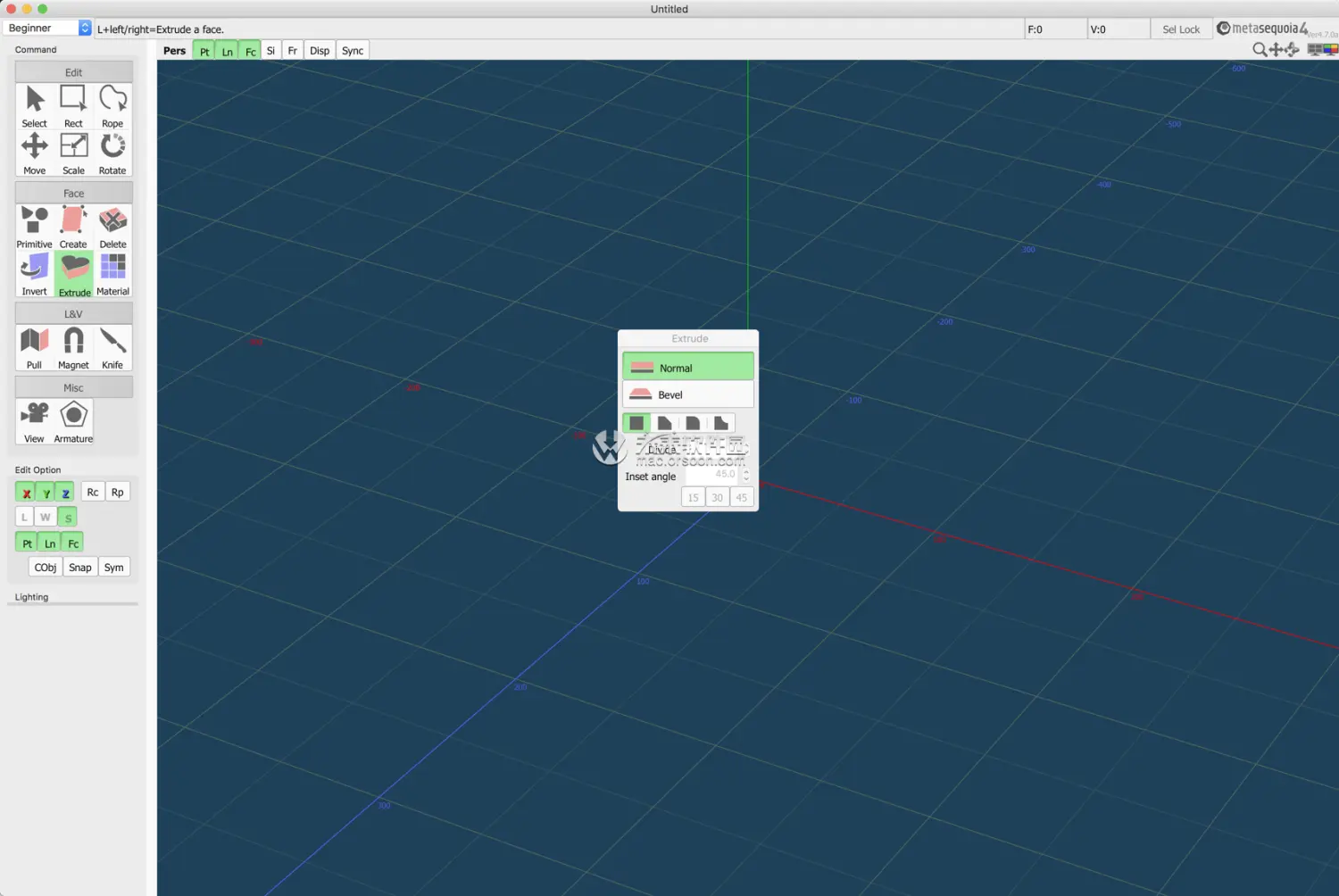The width and height of the screenshot is (1339, 896).
Task: Collapse the Face section header
Action: pyautogui.click(x=74, y=193)
